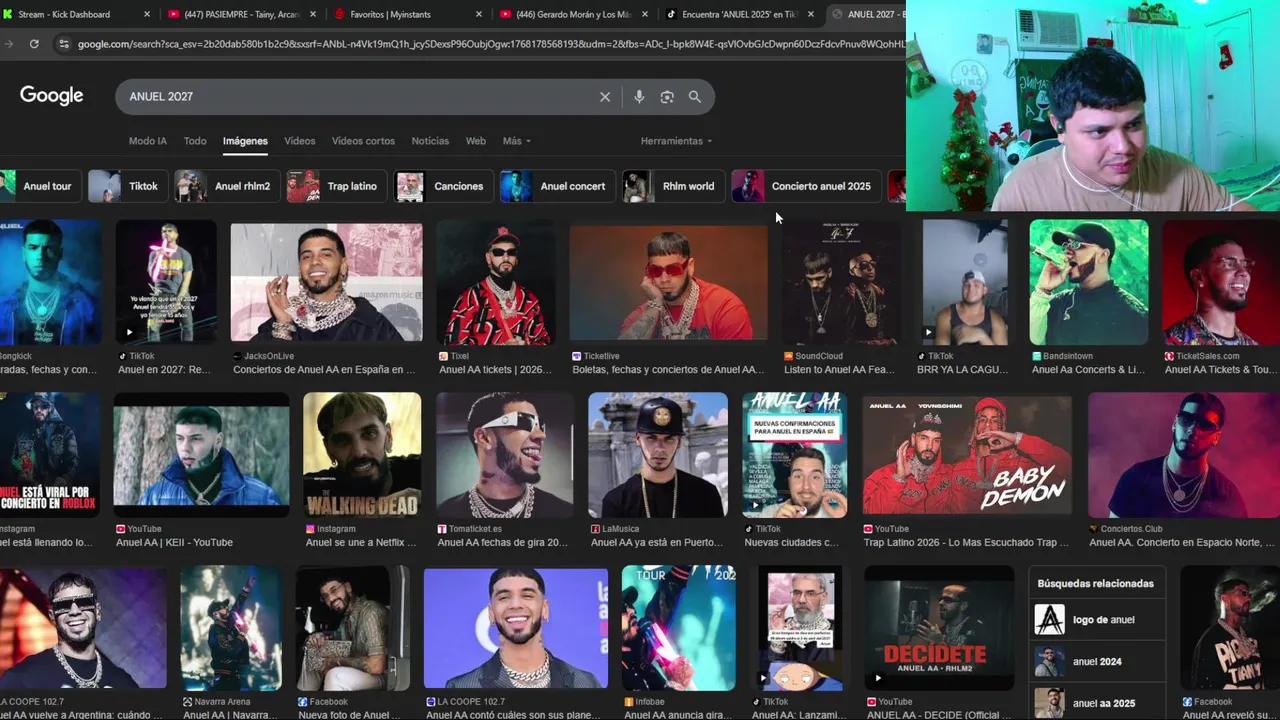Clear the search box with the X icon
The height and width of the screenshot is (720, 1280).
pyautogui.click(x=605, y=97)
